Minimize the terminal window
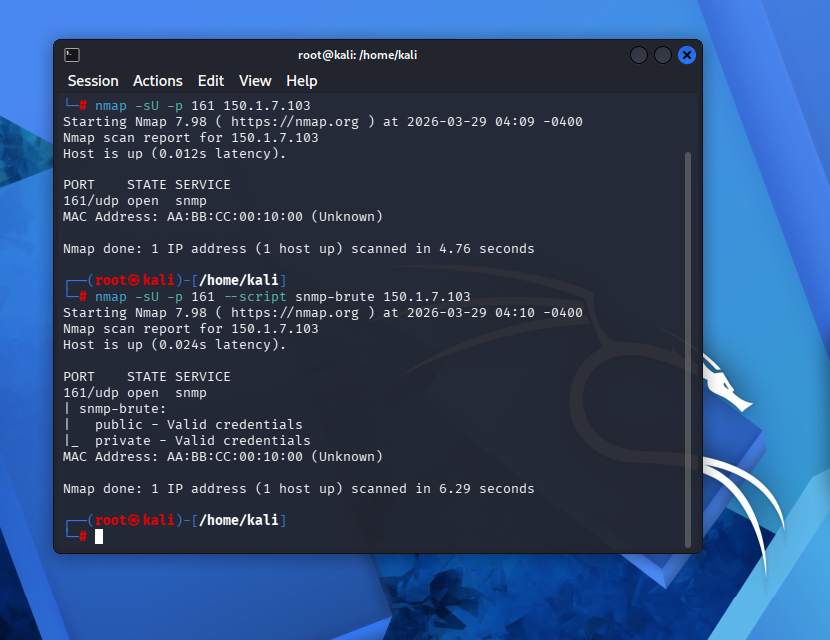This screenshot has height=640, width=830. [639, 55]
